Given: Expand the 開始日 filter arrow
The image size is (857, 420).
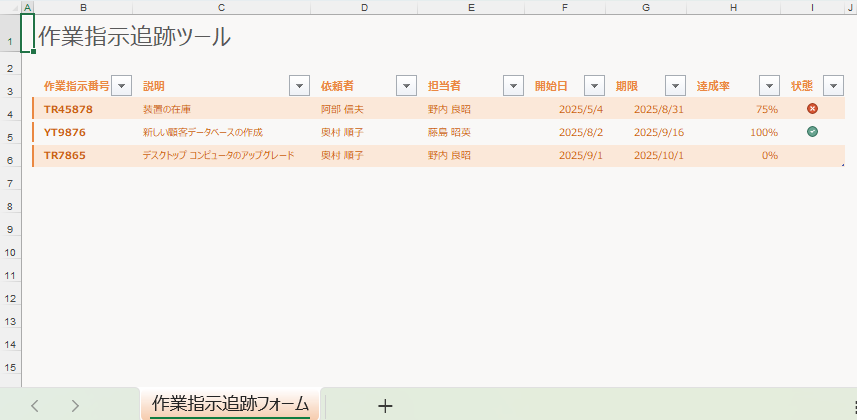Looking at the screenshot, I should point(594,86).
